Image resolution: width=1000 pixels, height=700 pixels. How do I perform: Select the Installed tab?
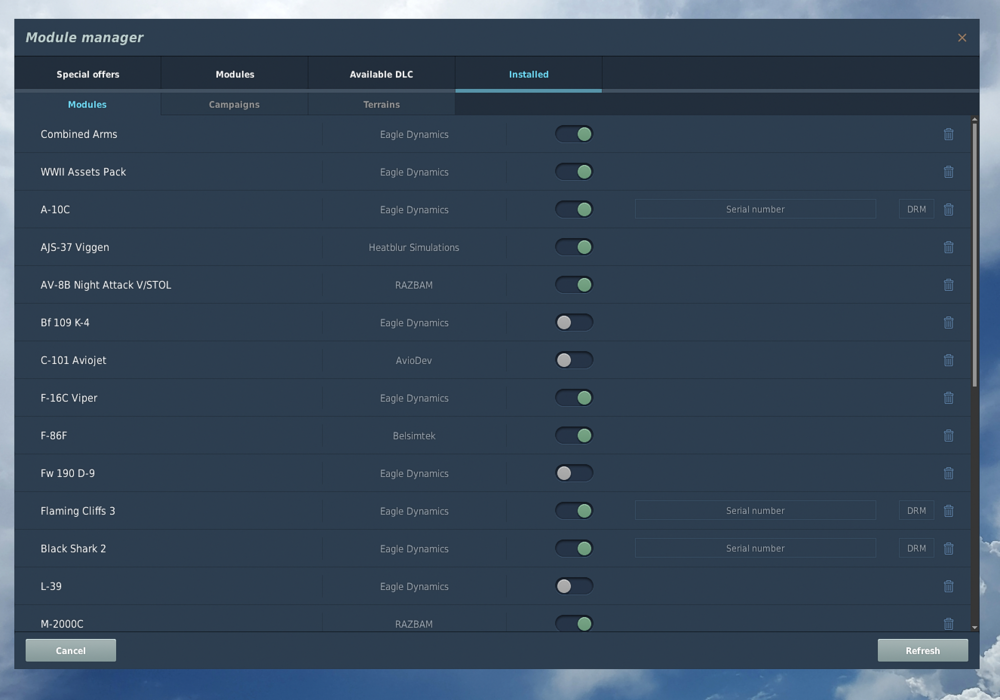529,74
